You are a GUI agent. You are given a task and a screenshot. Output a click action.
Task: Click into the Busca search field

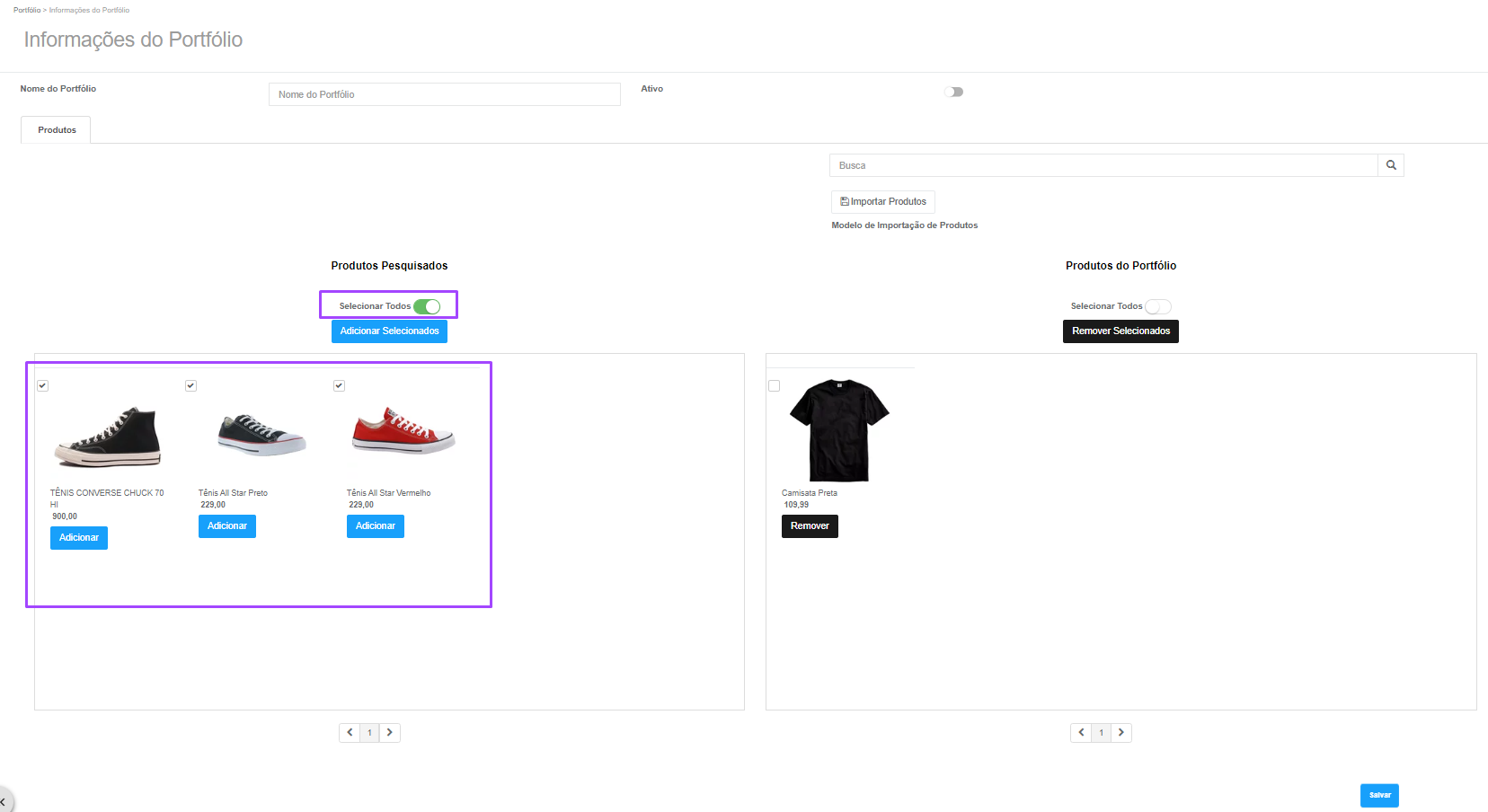[1103, 165]
